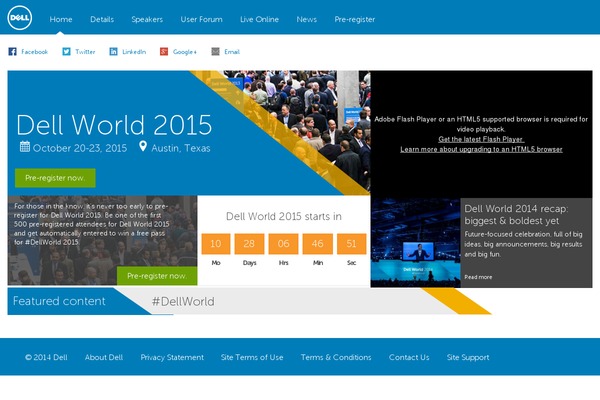The height and width of the screenshot is (400, 600).
Task: Select Live Online in navigation
Action: tap(259, 19)
